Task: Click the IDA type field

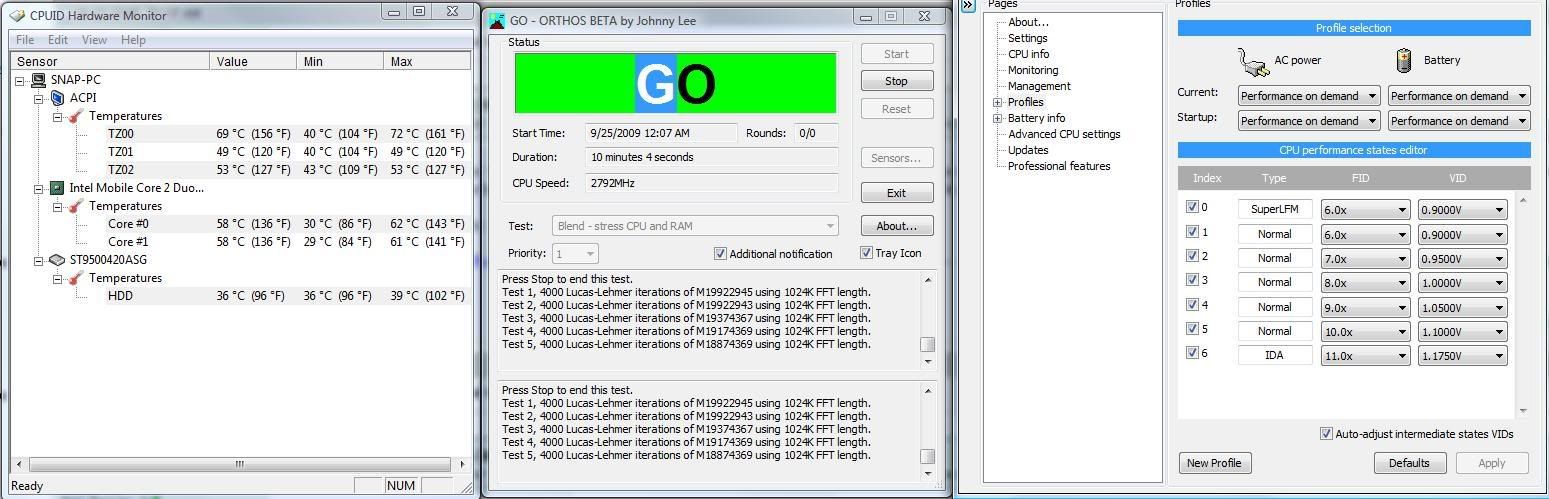Action: (1275, 355)
